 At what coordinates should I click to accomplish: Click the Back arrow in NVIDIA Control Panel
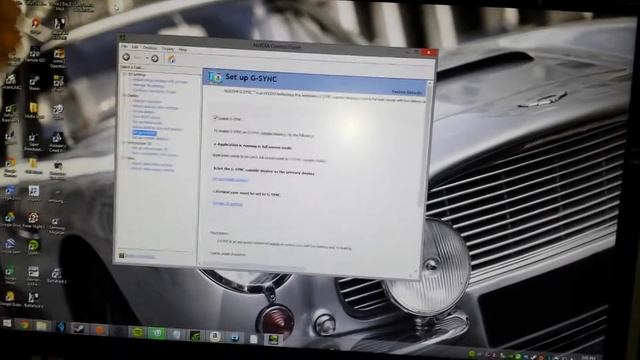[x=127, y=58]
